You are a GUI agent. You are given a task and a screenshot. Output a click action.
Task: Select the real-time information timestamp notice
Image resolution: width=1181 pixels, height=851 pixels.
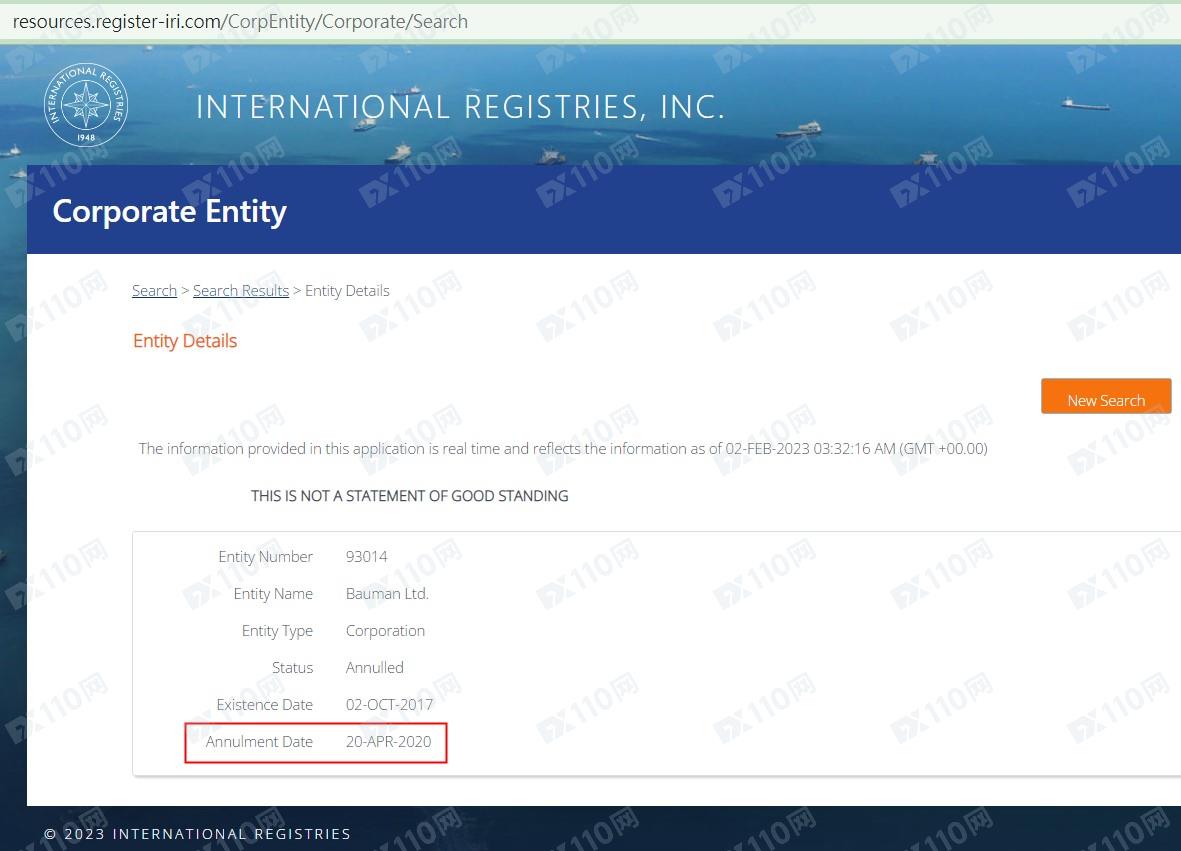[563, 449]
